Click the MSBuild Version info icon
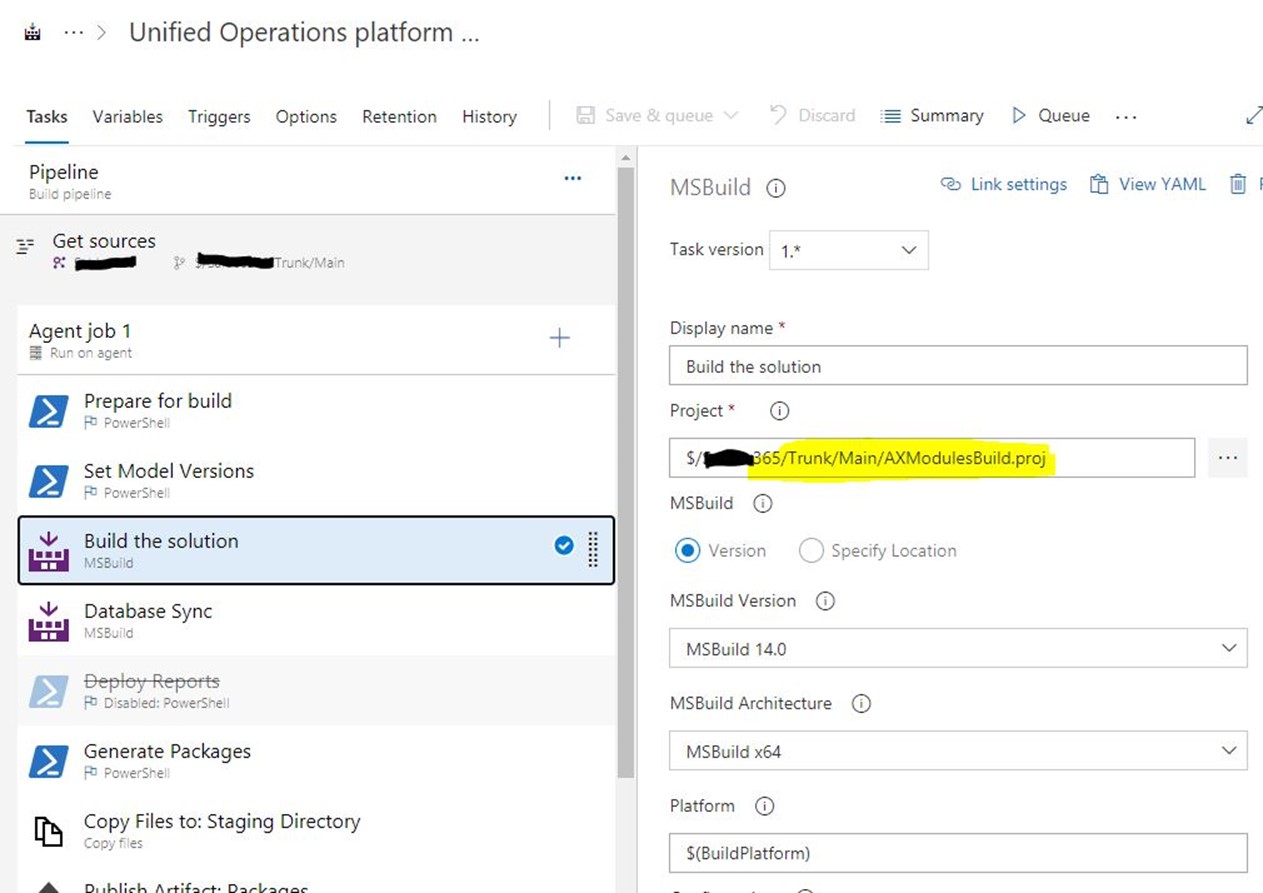Viewport: 1263px width, 893px height. (x=825, y=601)
